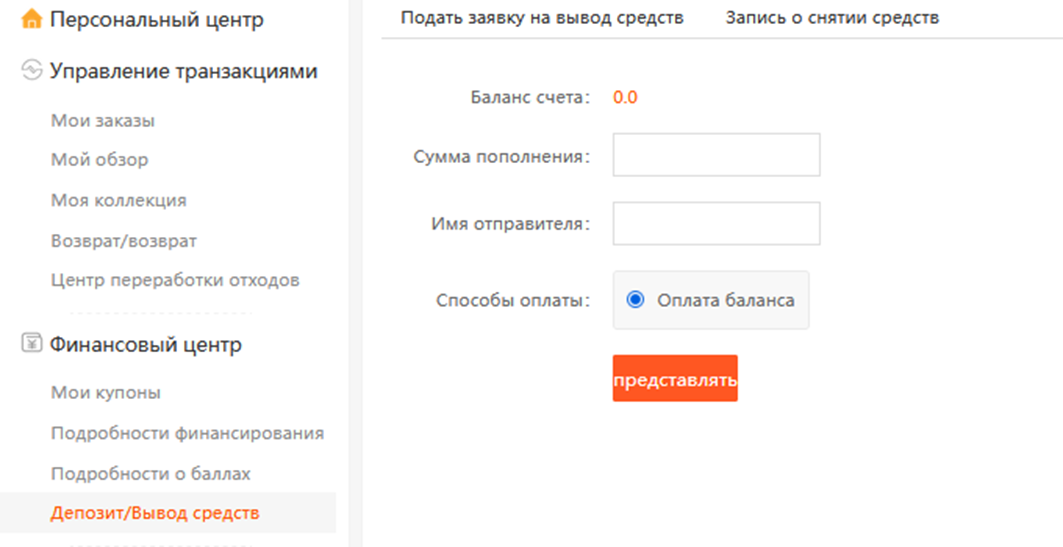This screenshot has height=547, width=1063.
Task: Switch to Запись о снятии средств tab
Action: tap(832, 18)
